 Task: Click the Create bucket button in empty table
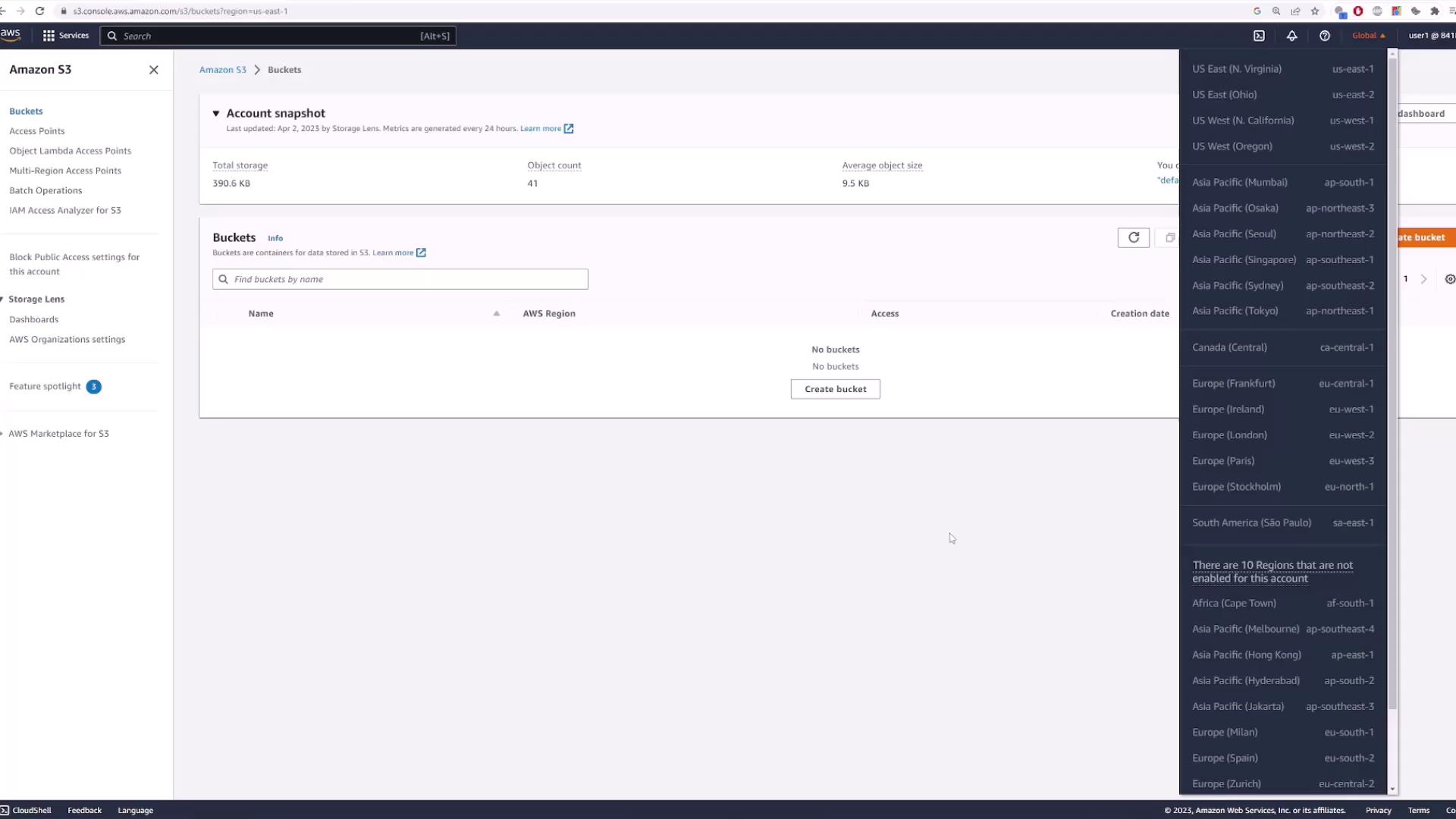(x=835, y=389)
